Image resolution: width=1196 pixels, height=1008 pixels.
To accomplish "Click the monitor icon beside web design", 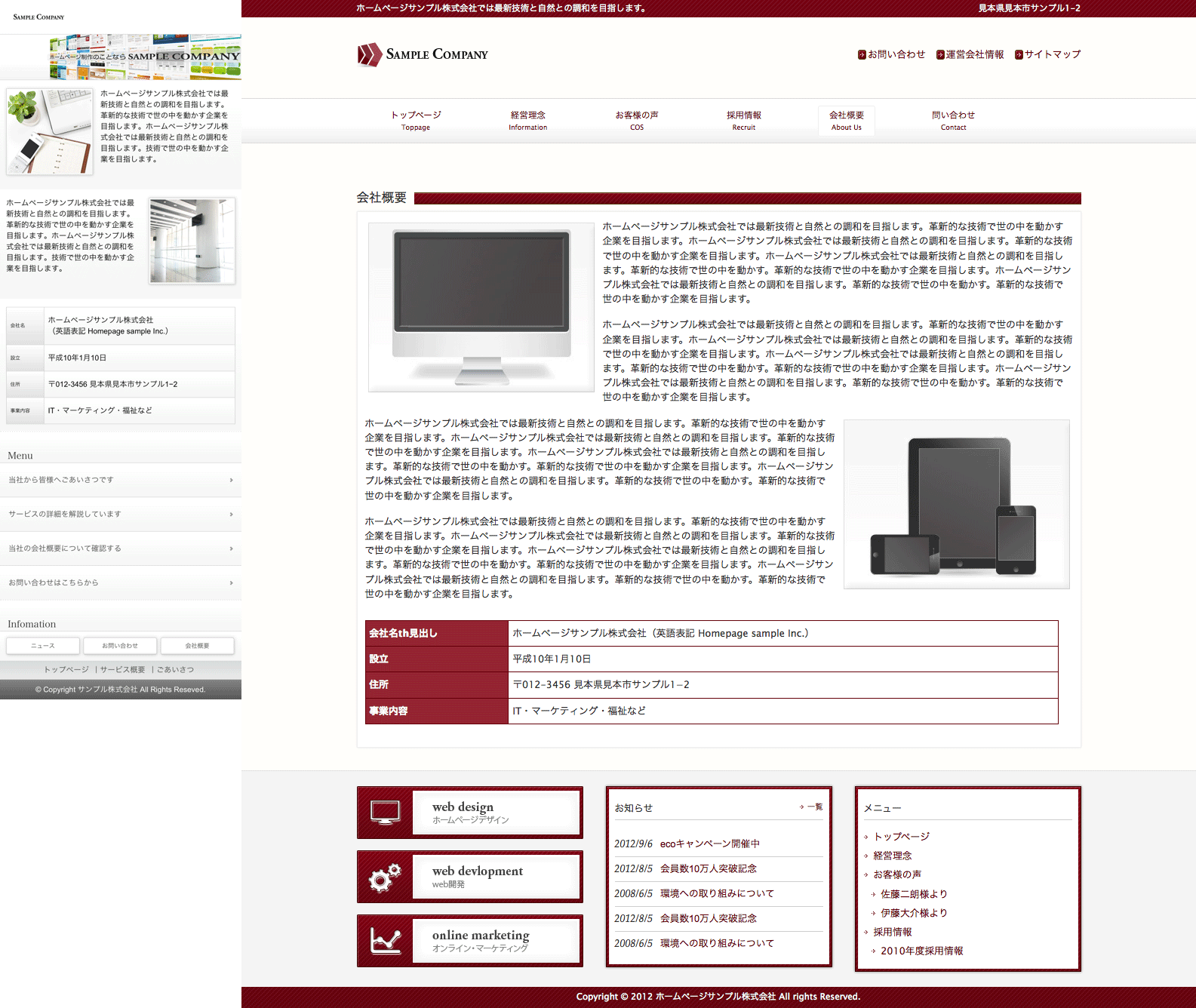I will tap(386, 813).
